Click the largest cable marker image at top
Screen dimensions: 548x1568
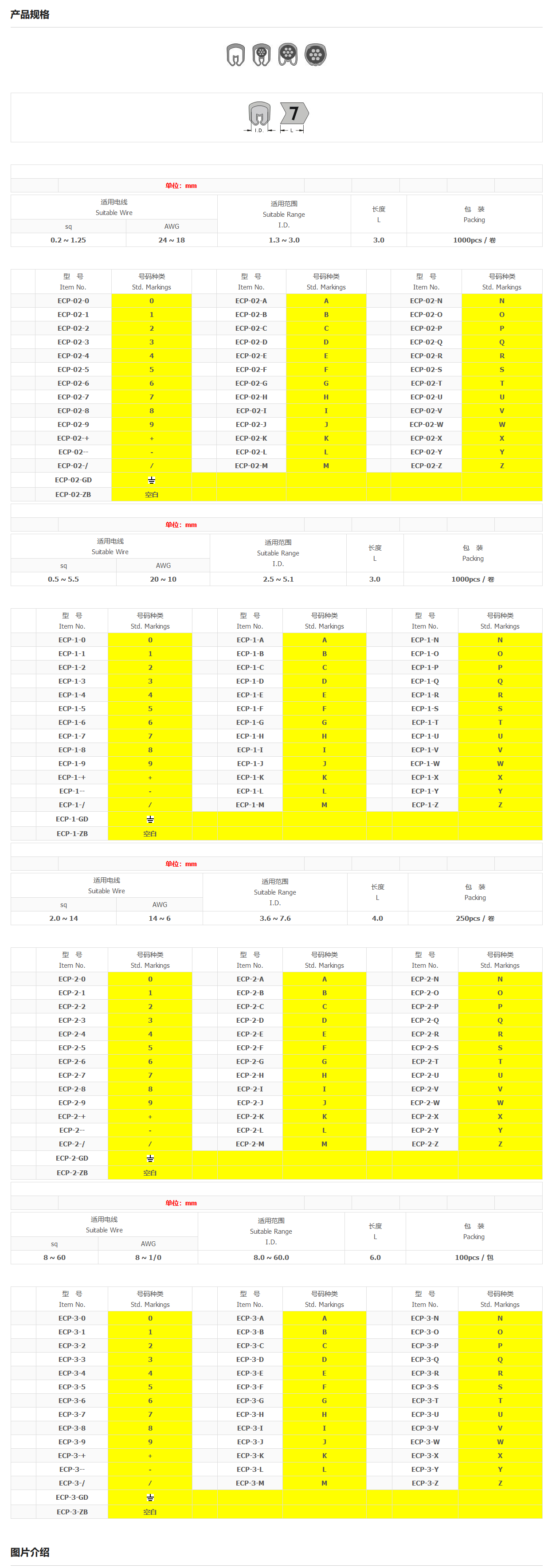click(x=315, y=55)
